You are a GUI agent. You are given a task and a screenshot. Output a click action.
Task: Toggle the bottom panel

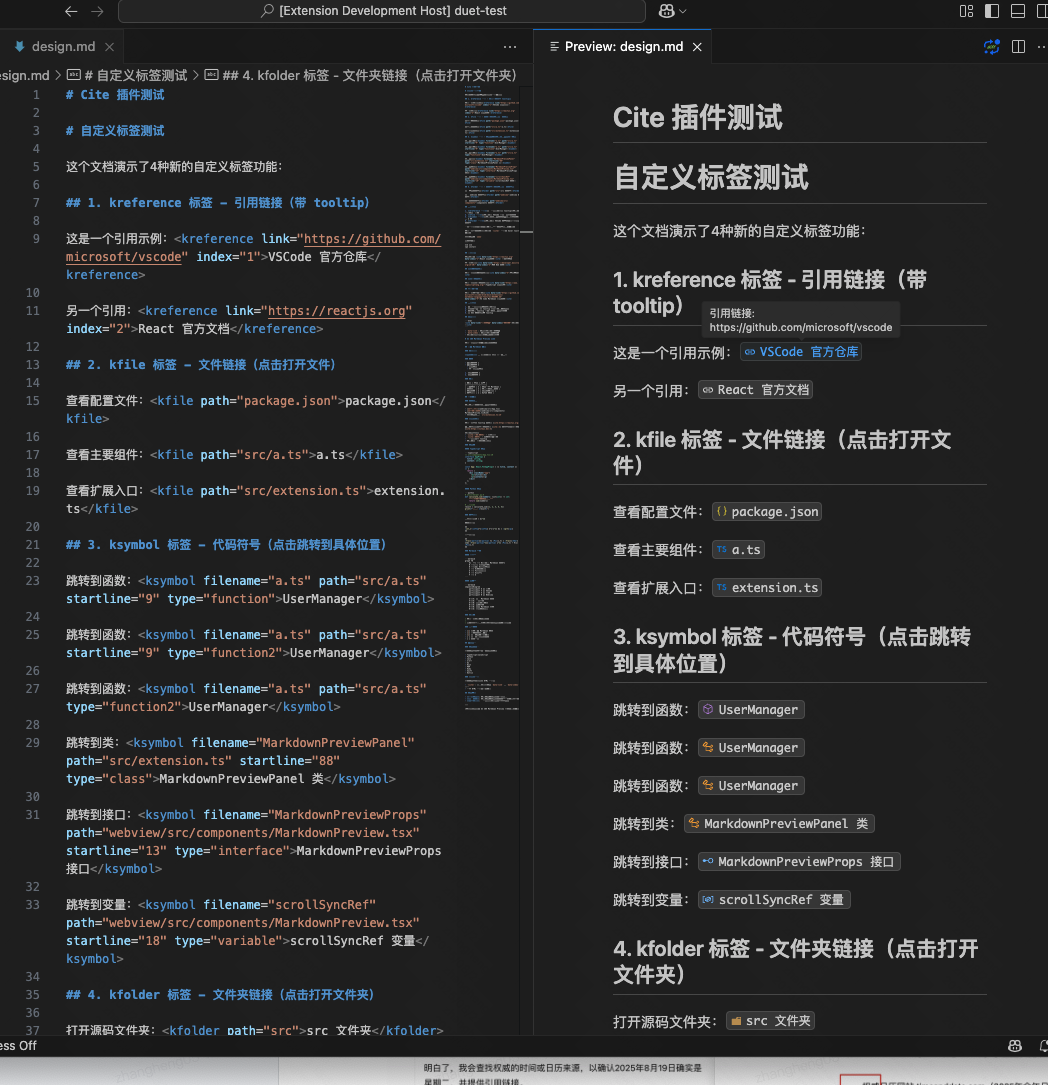[1018, 11]
